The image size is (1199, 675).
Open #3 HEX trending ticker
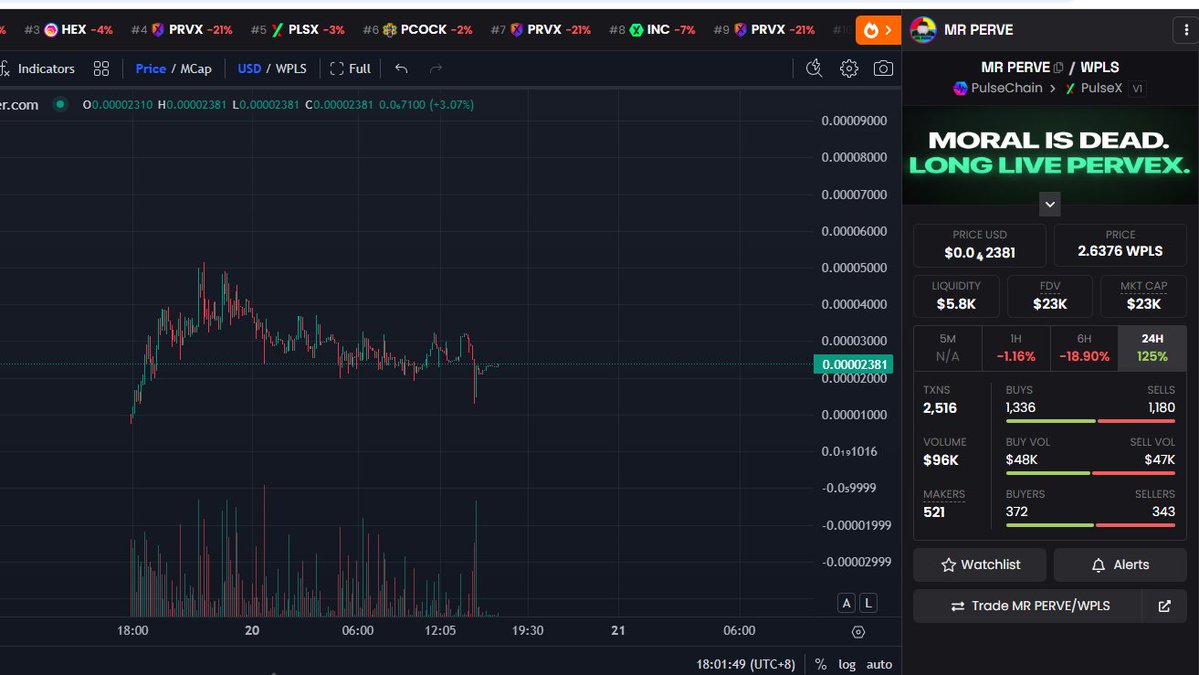(68, 30)
